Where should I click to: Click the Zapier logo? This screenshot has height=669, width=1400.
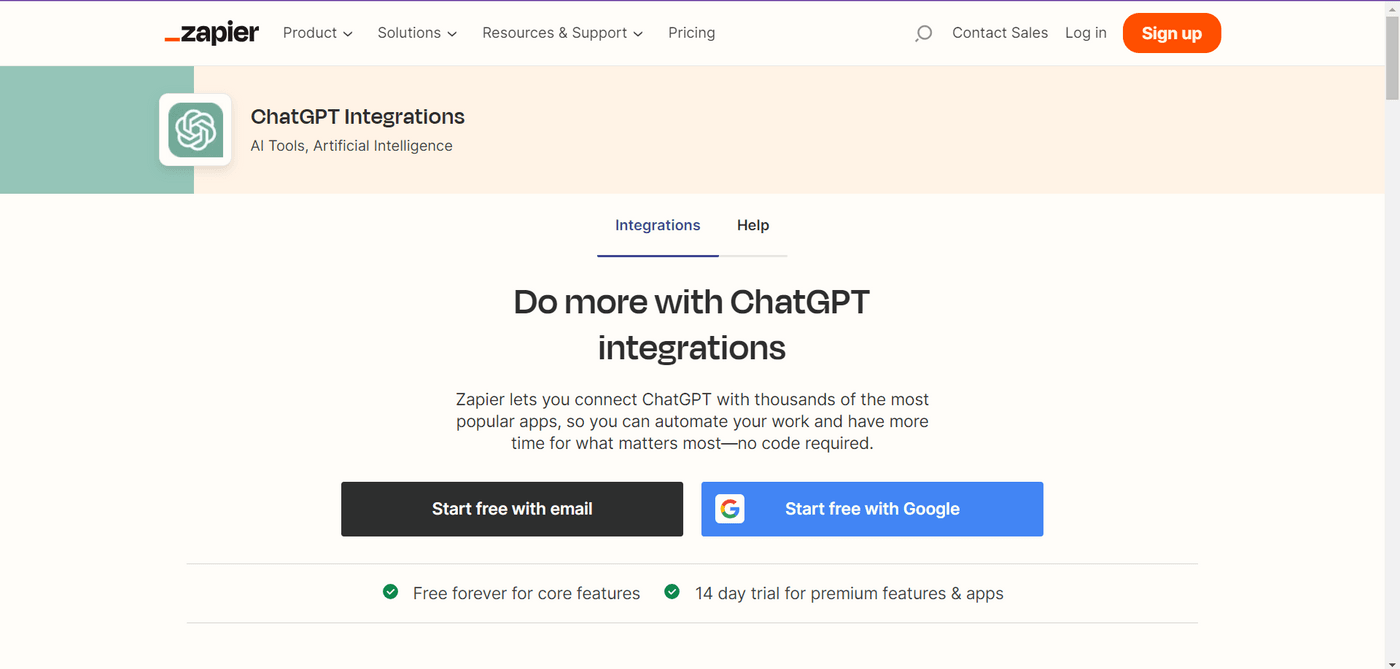click(x=211, y=32)
